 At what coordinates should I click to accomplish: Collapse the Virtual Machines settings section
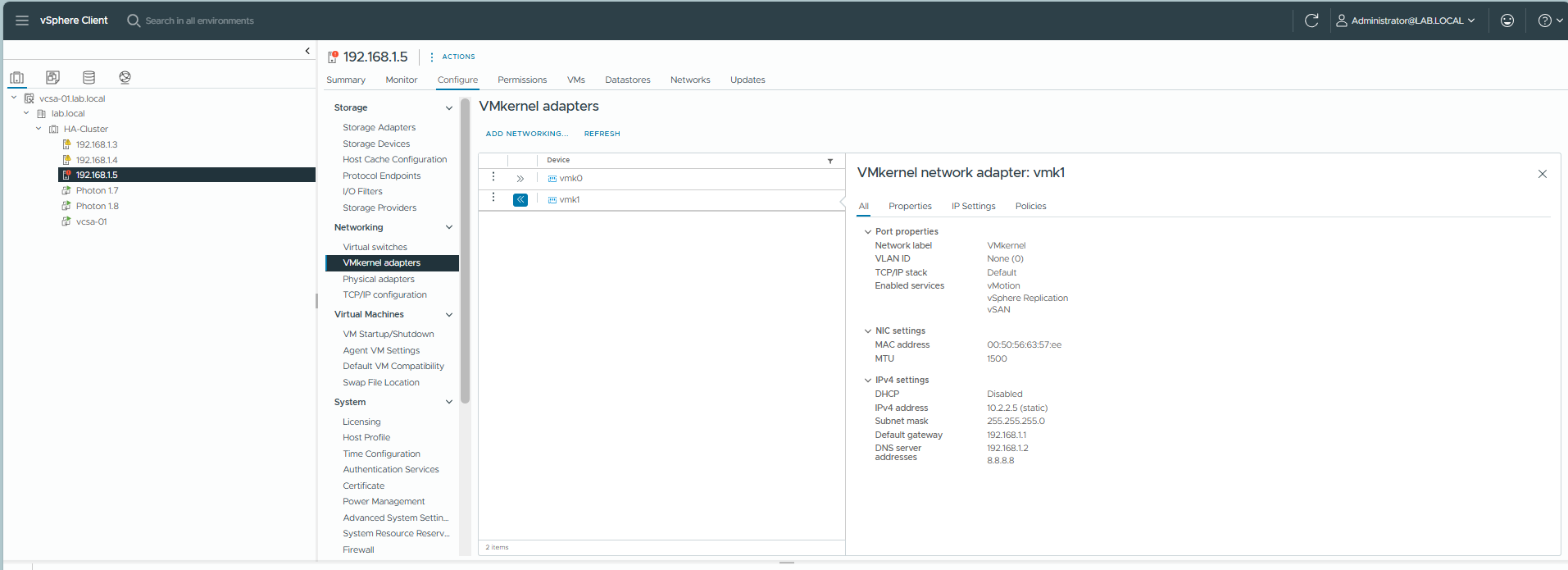(x=448, y=314)
